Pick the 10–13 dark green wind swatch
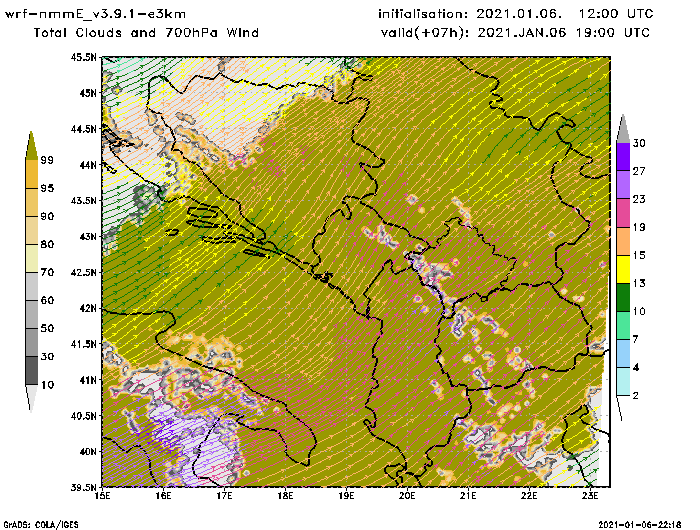 click(x=623, y=297)
